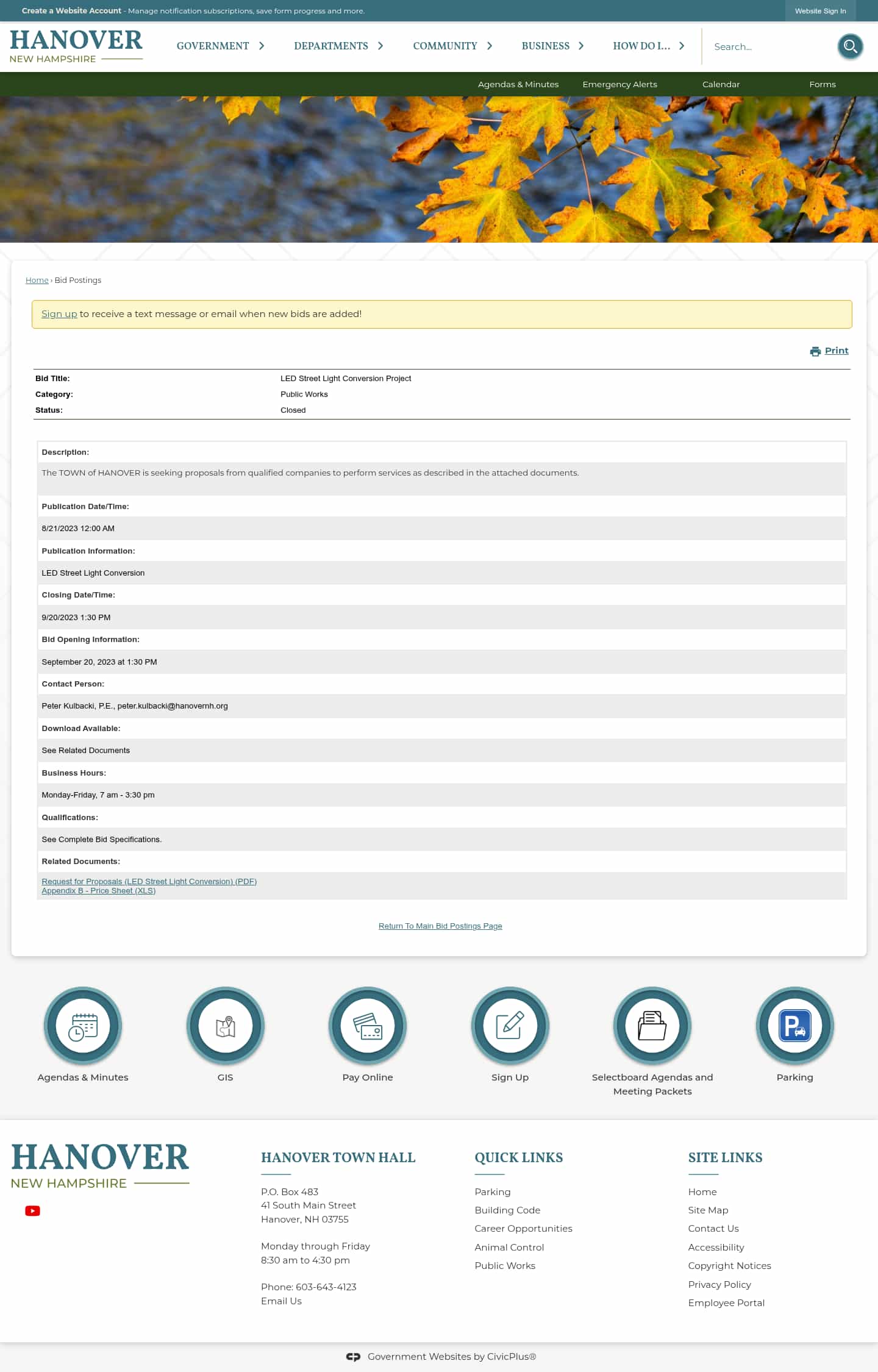Expand the How Do I menu chevron
878x1372 pixels.
pos(682,46)
